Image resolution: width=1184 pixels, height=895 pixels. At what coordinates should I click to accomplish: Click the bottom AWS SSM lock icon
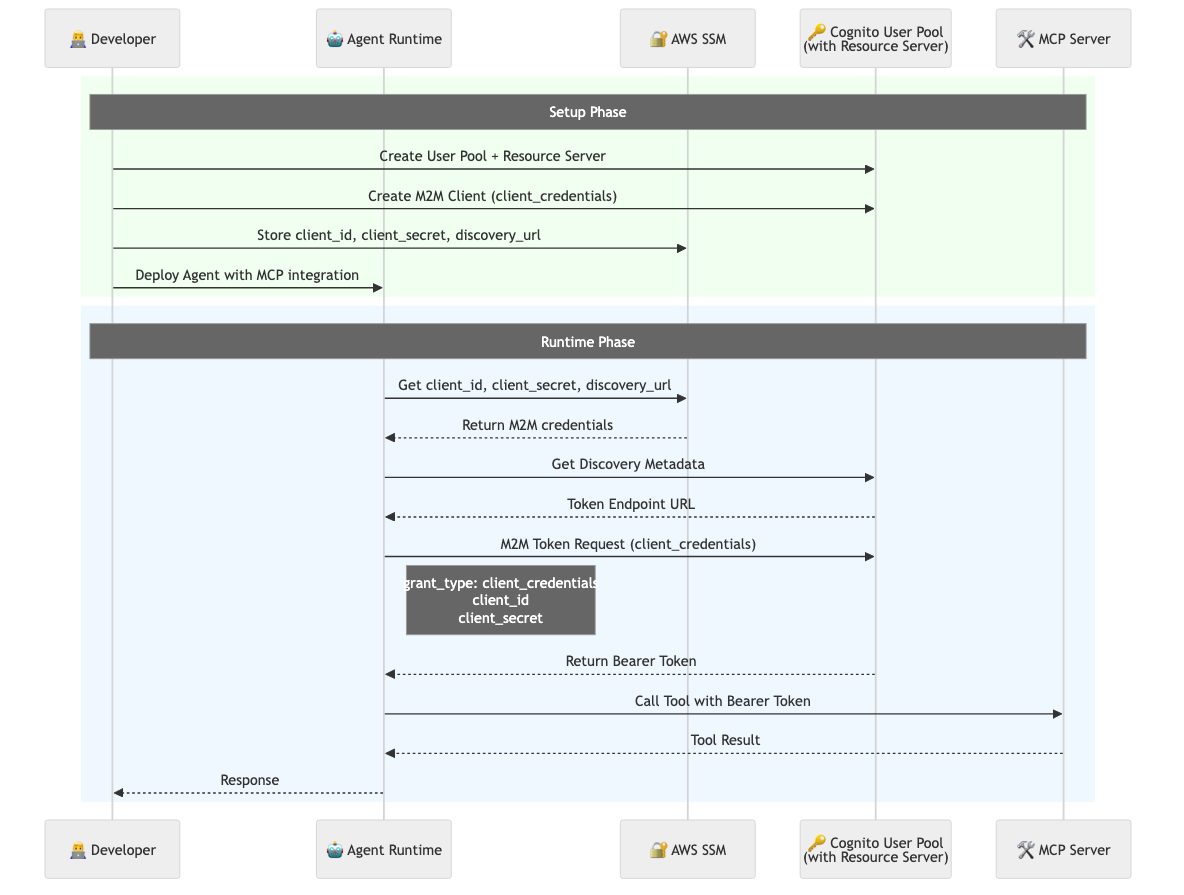point(657,849)
